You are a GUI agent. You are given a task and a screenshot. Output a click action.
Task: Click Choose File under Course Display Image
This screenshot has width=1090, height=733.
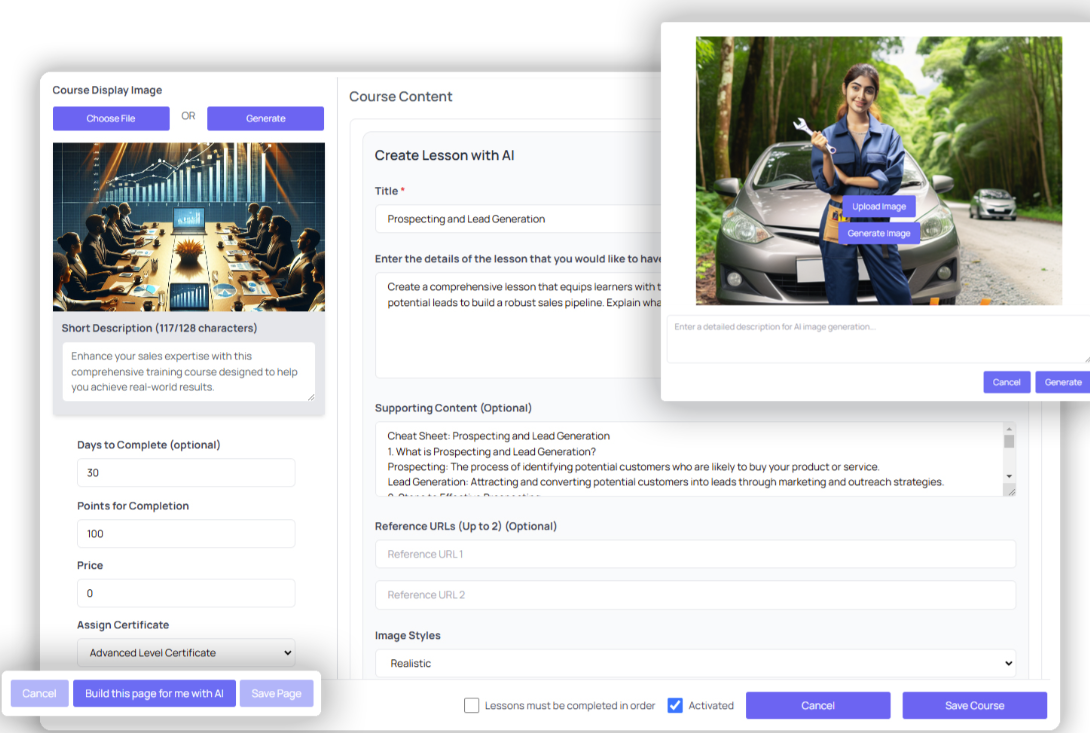point(110,118)
